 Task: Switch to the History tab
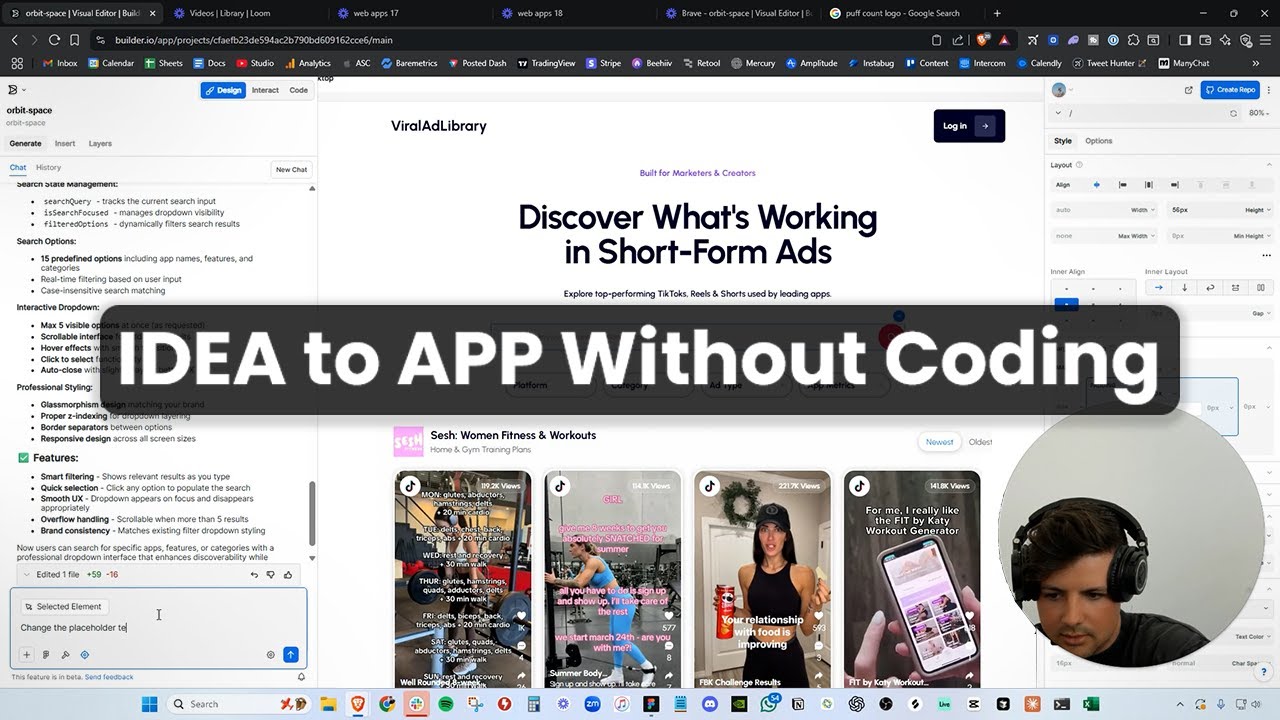coord(48,168)
